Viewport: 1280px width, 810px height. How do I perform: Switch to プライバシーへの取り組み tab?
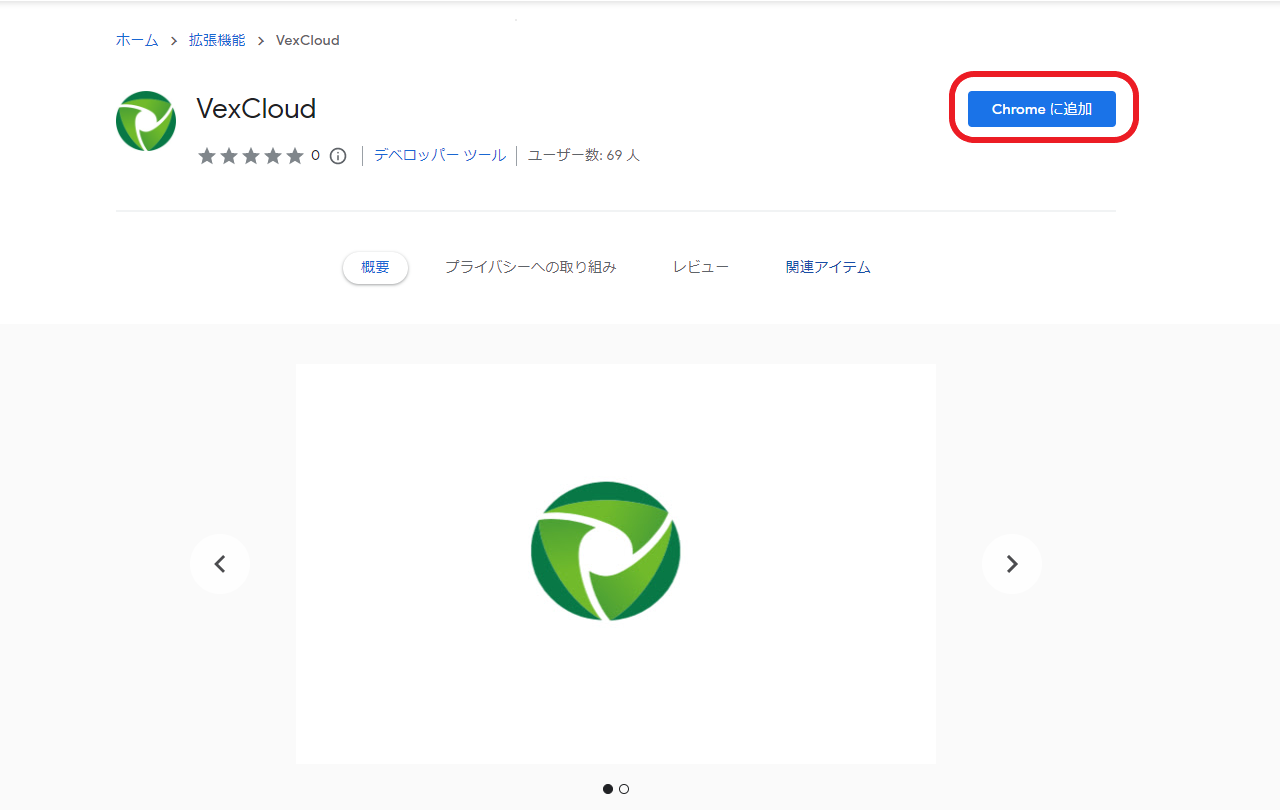coord(530,268)
